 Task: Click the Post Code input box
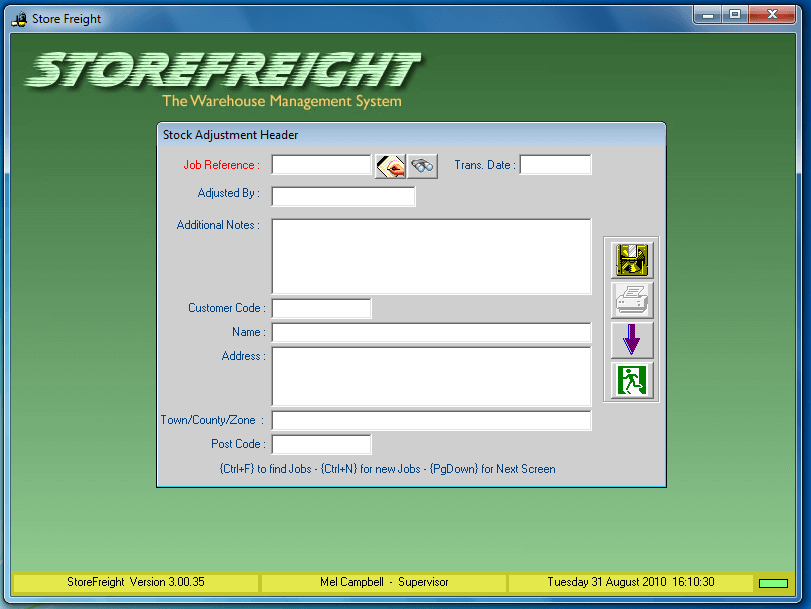pyautogui.click(x=321, y=444)
